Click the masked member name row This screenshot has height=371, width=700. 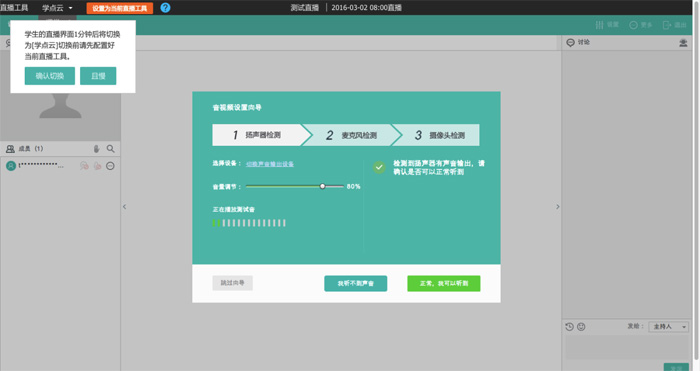pos(41,166)
